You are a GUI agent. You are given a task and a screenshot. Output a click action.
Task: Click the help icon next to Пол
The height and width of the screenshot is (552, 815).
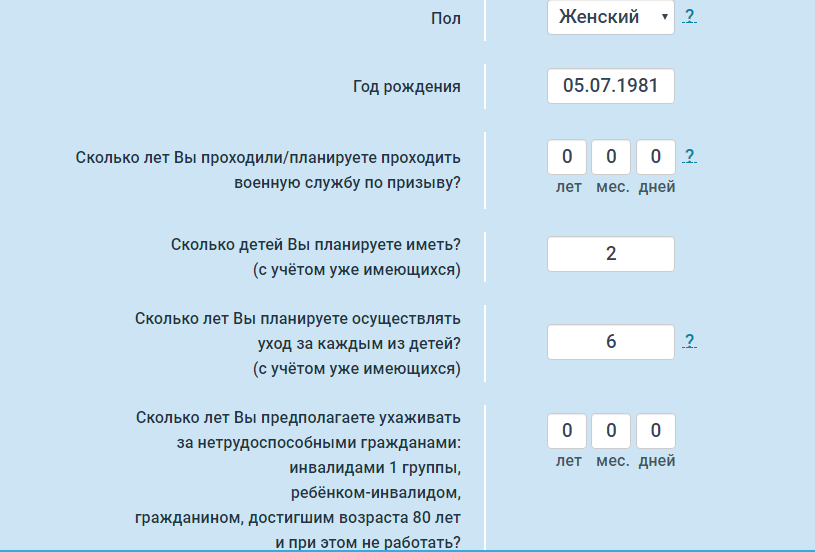click(689, 16)
